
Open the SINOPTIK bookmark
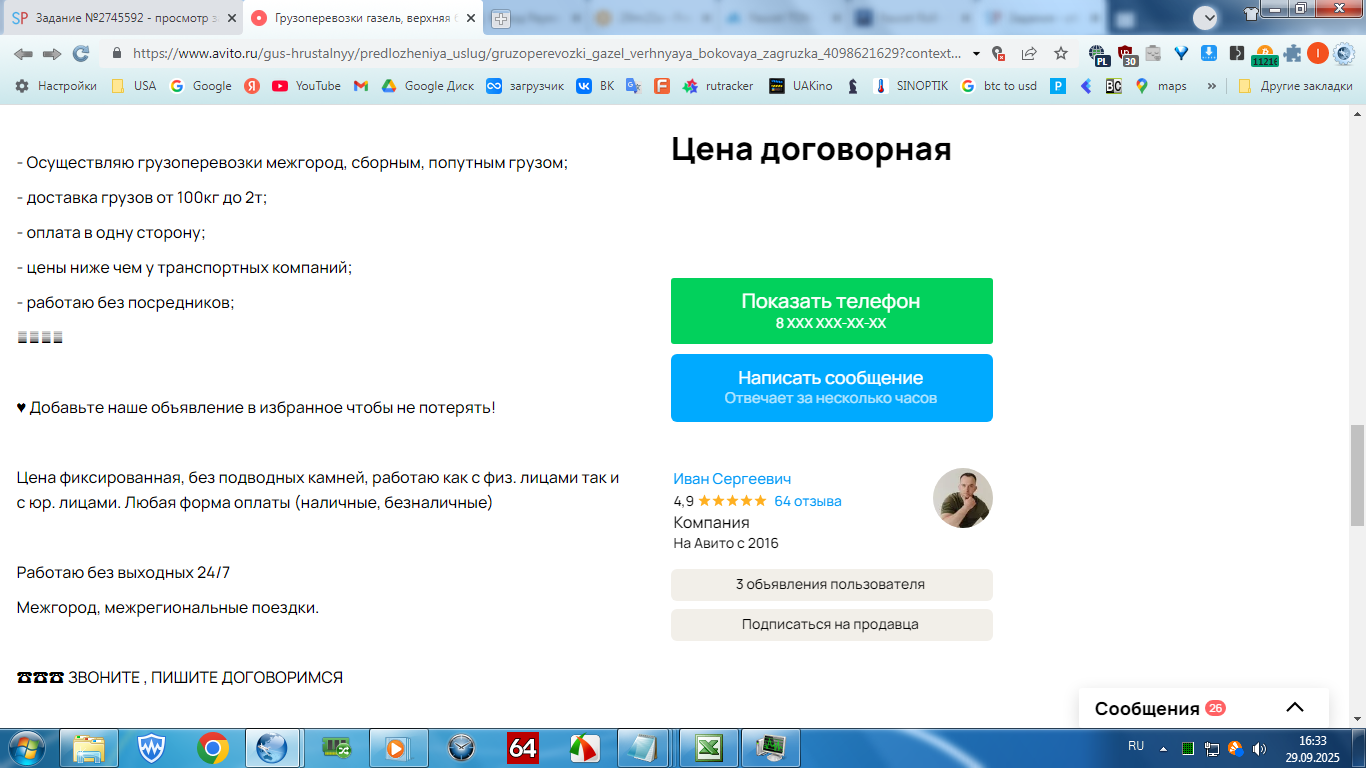pyautogui.click(x=911, y=86)
